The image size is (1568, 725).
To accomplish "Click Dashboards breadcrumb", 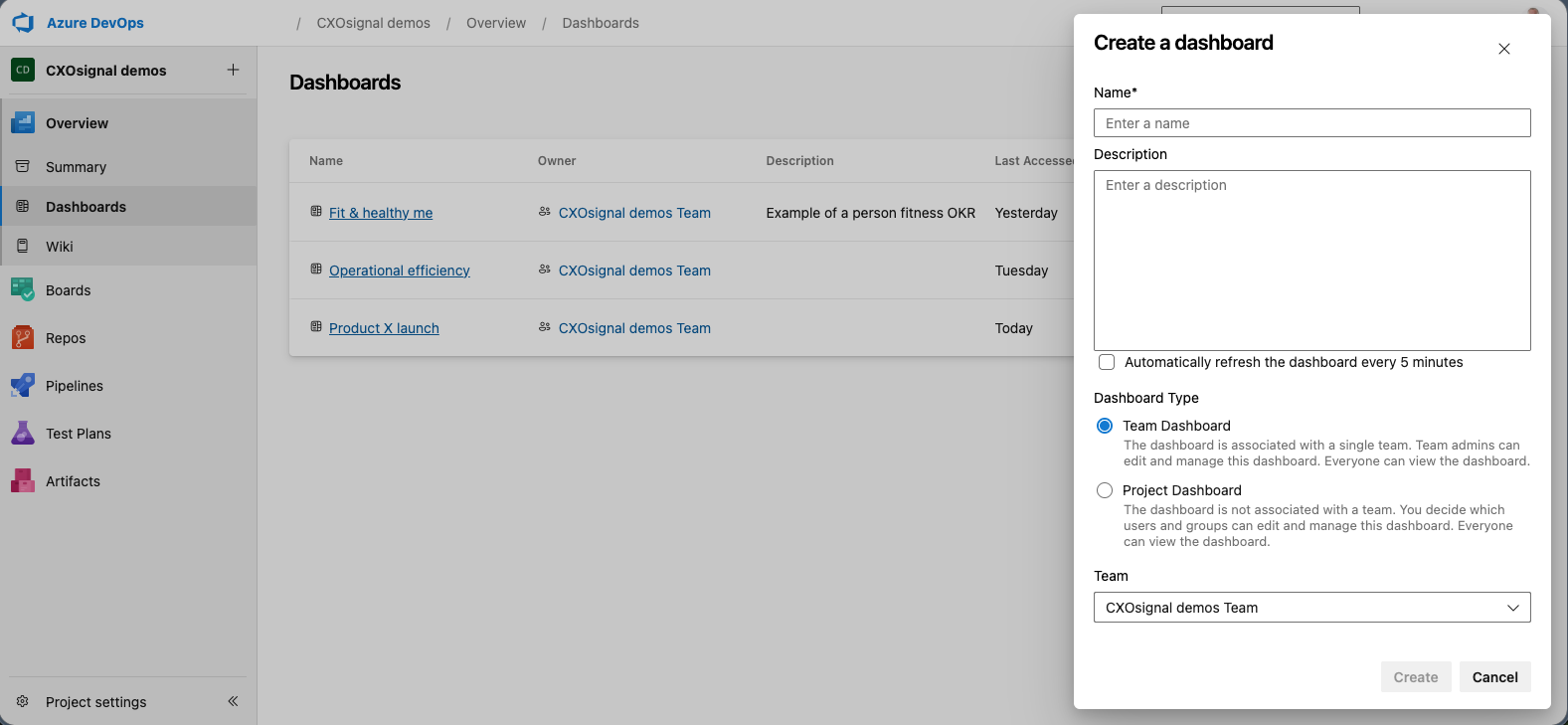I will pyautogui.click(x=601, y=23).
